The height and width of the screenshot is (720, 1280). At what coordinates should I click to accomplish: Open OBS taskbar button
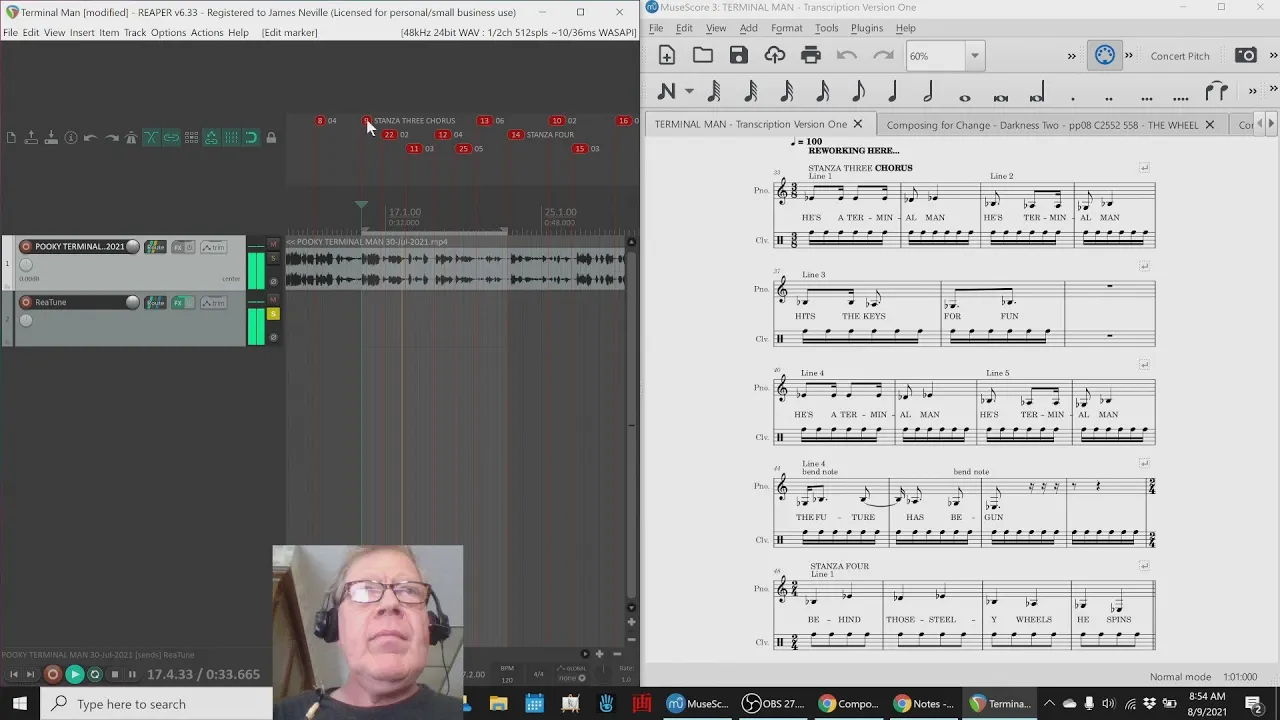[773, 704]
